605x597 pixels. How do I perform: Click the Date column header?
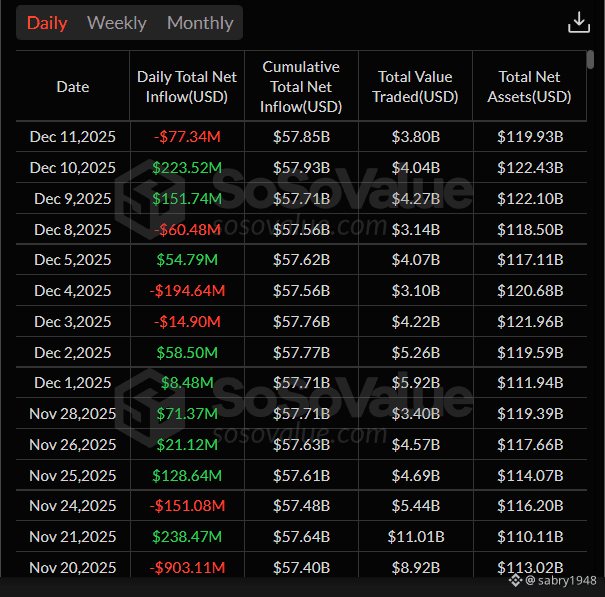pyautogui.click(x=73, y=86)
